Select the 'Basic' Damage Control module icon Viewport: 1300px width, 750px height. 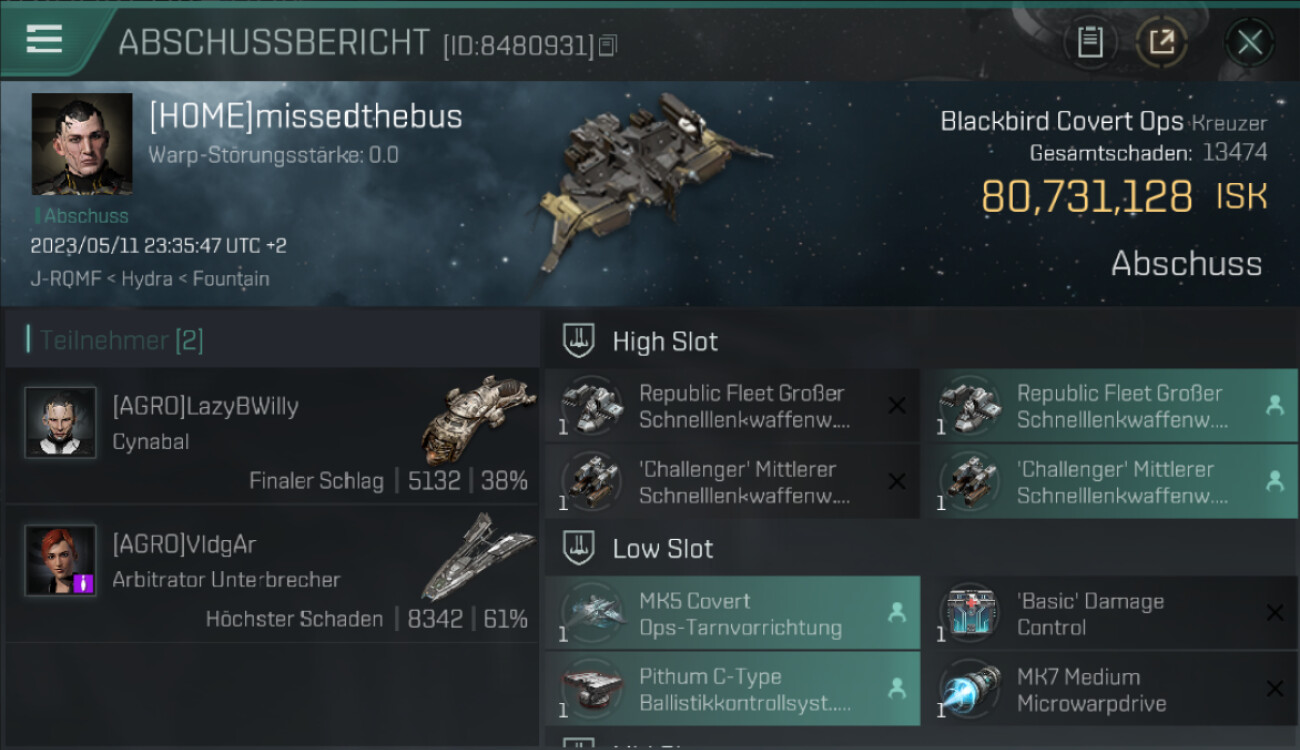click(969, 613)
